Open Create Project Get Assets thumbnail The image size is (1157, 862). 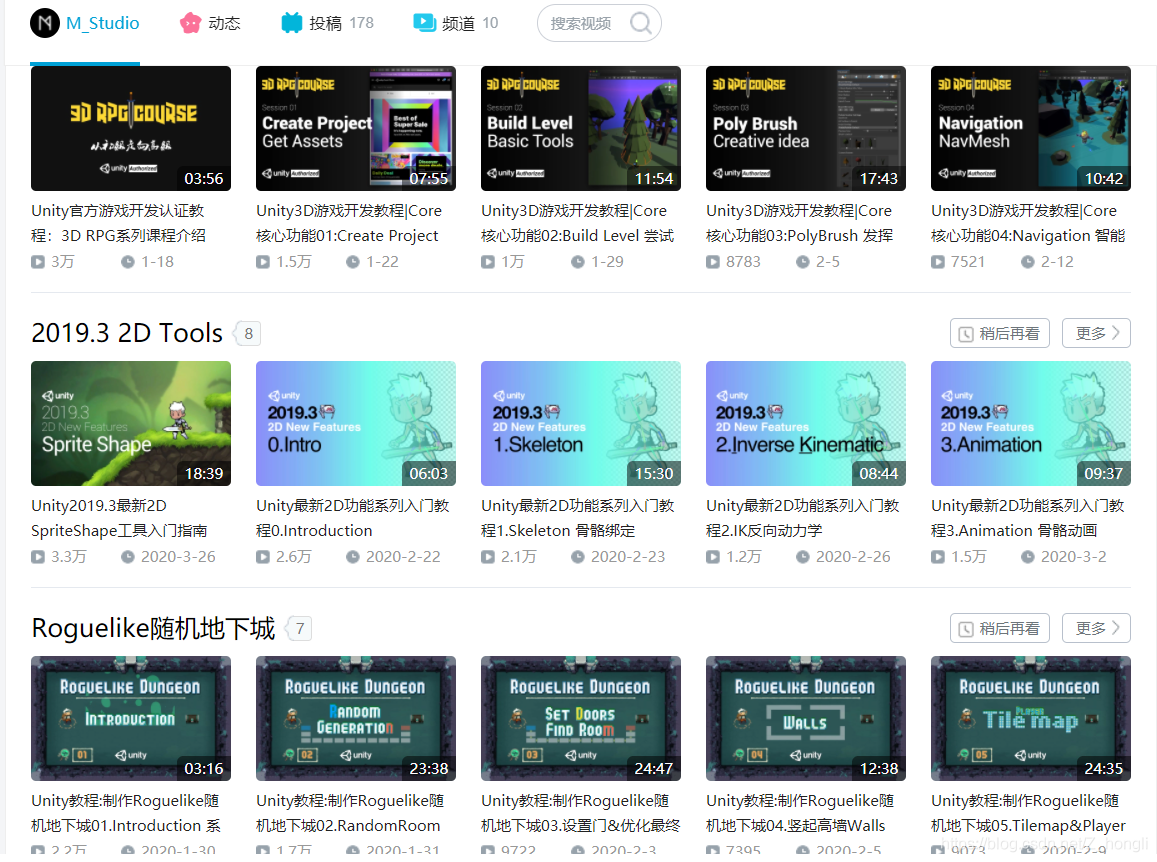pyautogui.click(x=356, y=128)
